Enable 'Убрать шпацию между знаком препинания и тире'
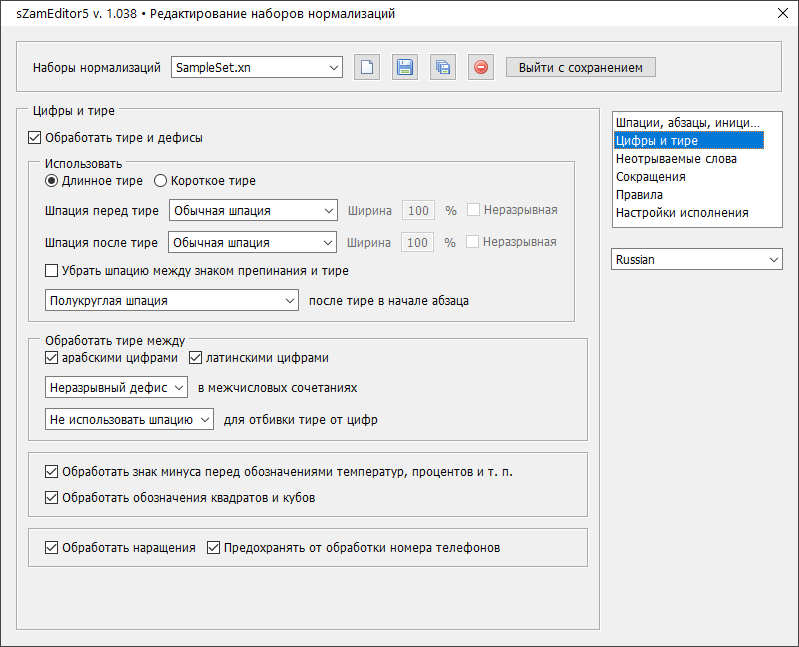 (x=52, y=270)
